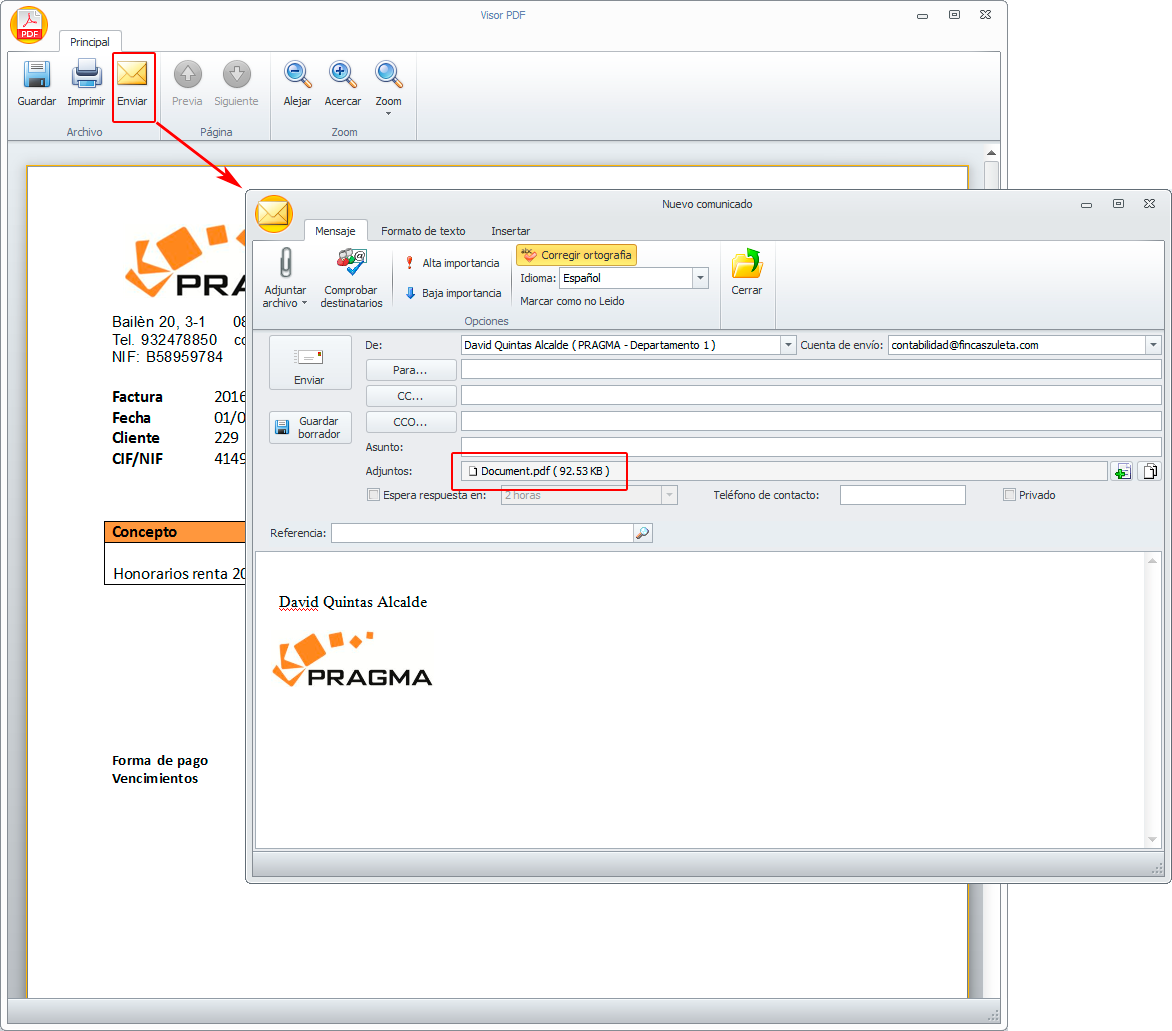Click Guardar icon in Visor PDF toolbar
Screen dimensions: 1172x1031
36,75
